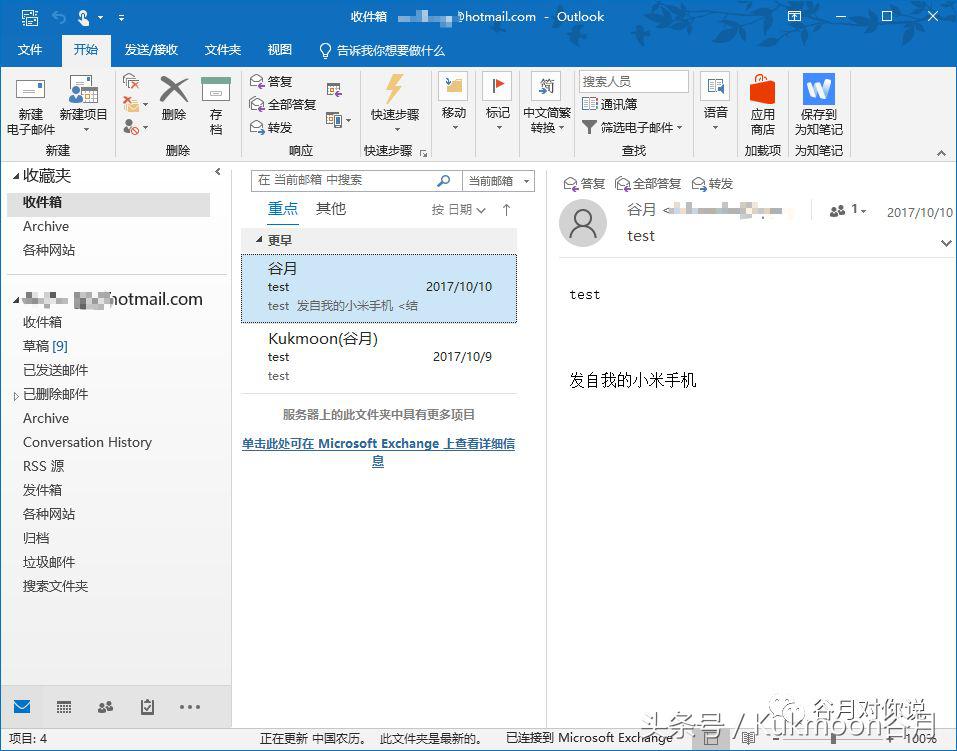Viewport: 957px width, 751px height.
Task: Flag the email with the 标记 icon
Action: (497, 100)
